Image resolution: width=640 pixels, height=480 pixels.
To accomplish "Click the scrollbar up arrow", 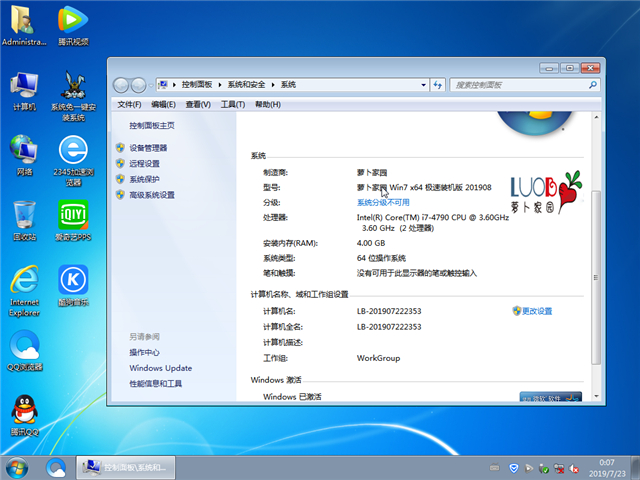I will (596, 118).
